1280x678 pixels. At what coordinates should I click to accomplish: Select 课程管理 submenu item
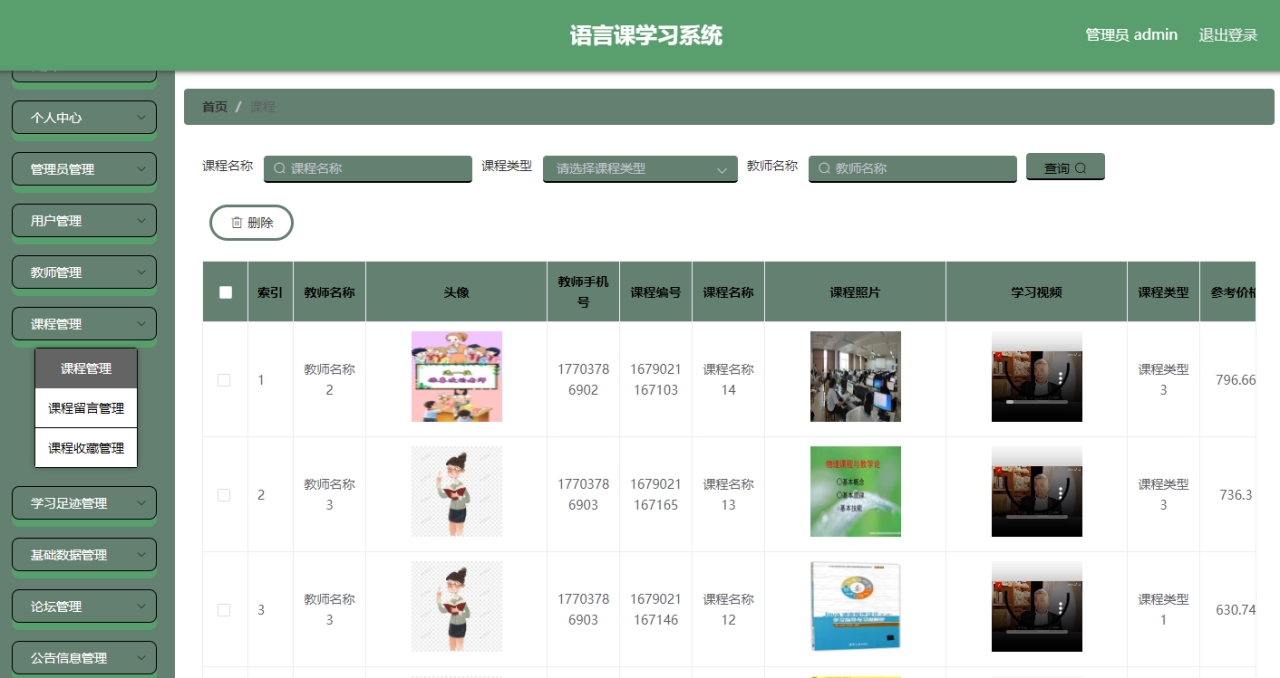[x=86, y=368]
